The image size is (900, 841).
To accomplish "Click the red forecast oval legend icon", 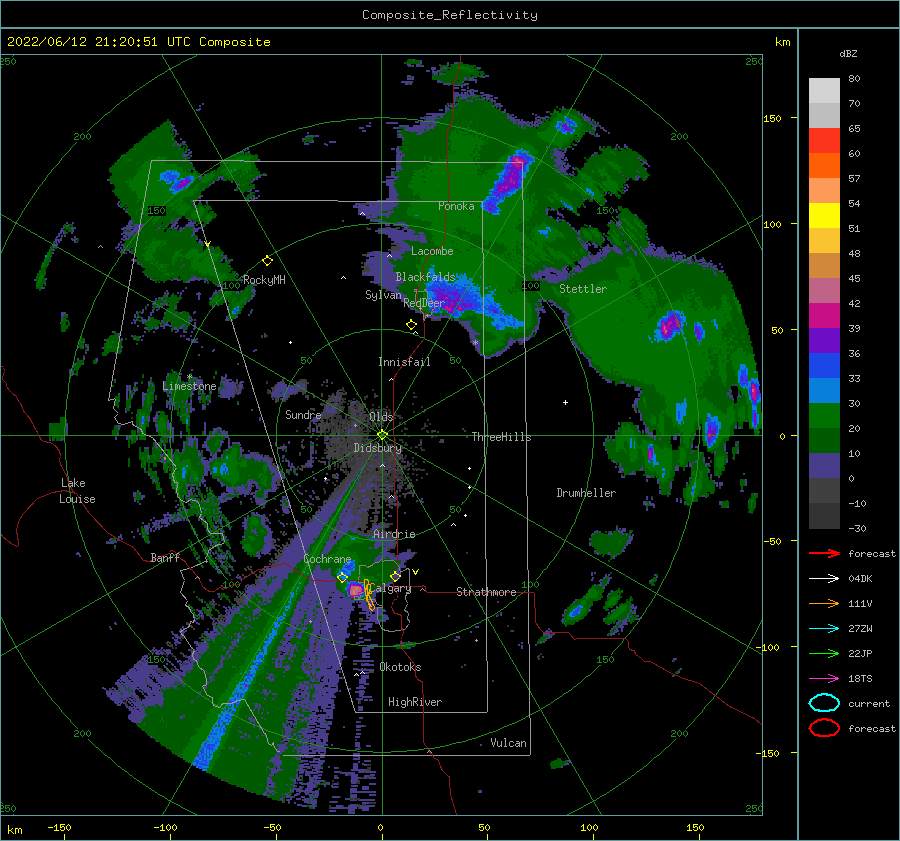I will point(824,728).
